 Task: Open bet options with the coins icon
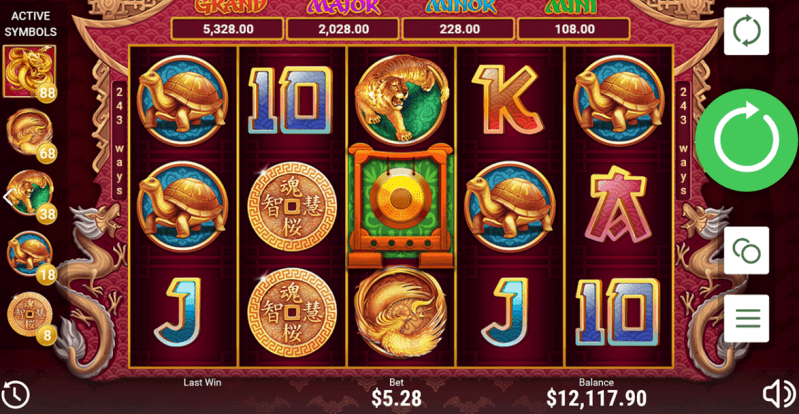click(x=747, y=250)
